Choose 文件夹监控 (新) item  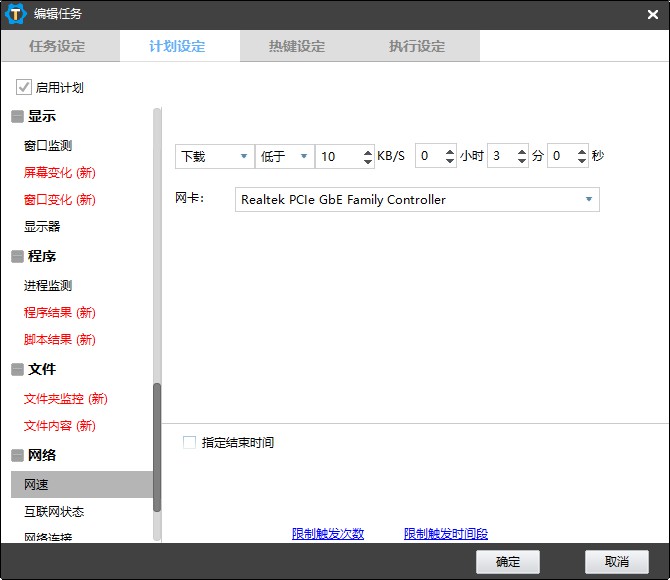tap(65, 399)
